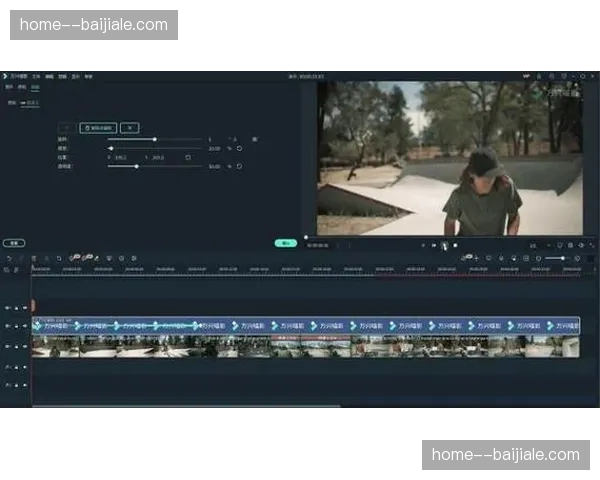Open the preview quality dropdown

point(536,245)
